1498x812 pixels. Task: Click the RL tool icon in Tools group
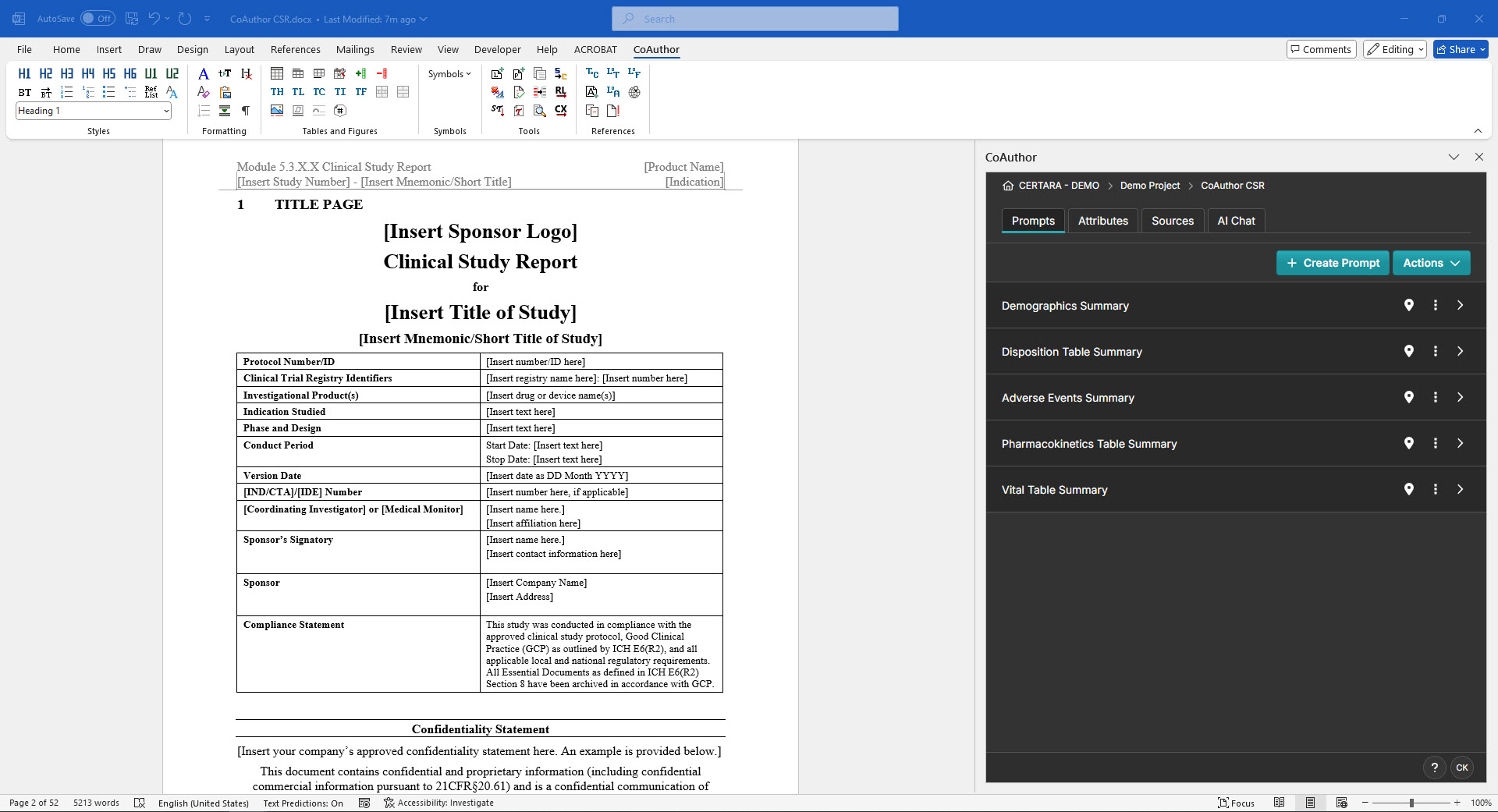pos(561,92)
